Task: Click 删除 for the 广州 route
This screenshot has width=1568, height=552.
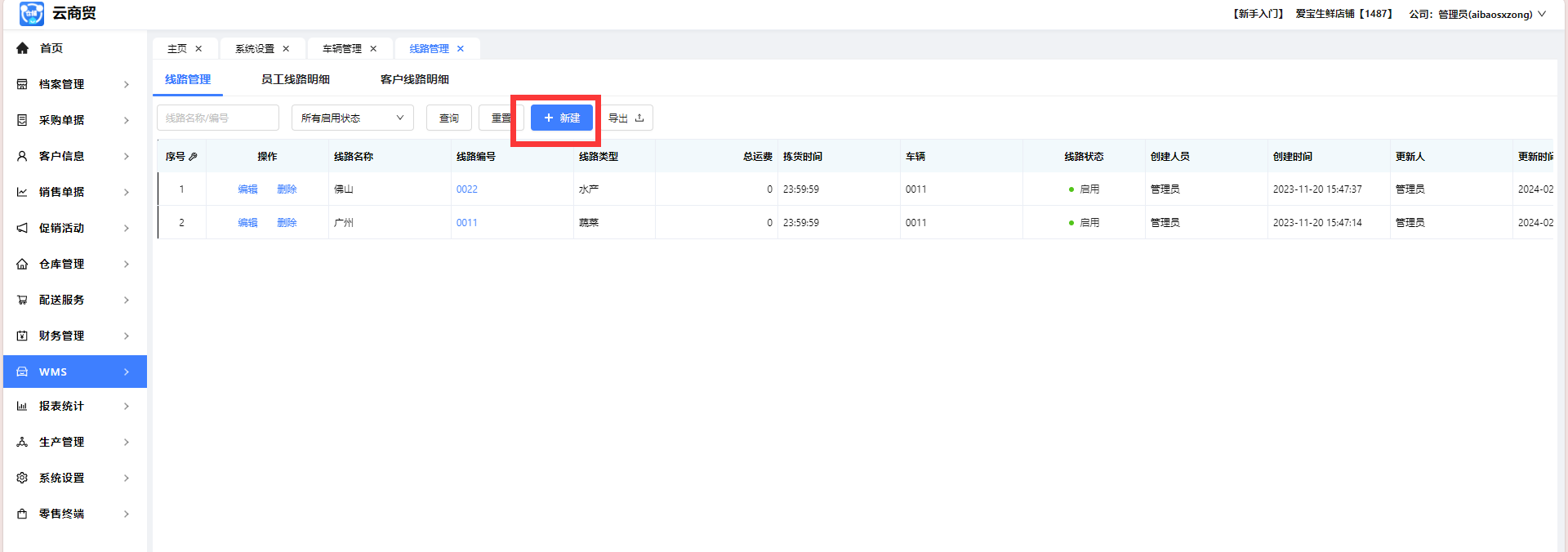Action: coord(287,223)
